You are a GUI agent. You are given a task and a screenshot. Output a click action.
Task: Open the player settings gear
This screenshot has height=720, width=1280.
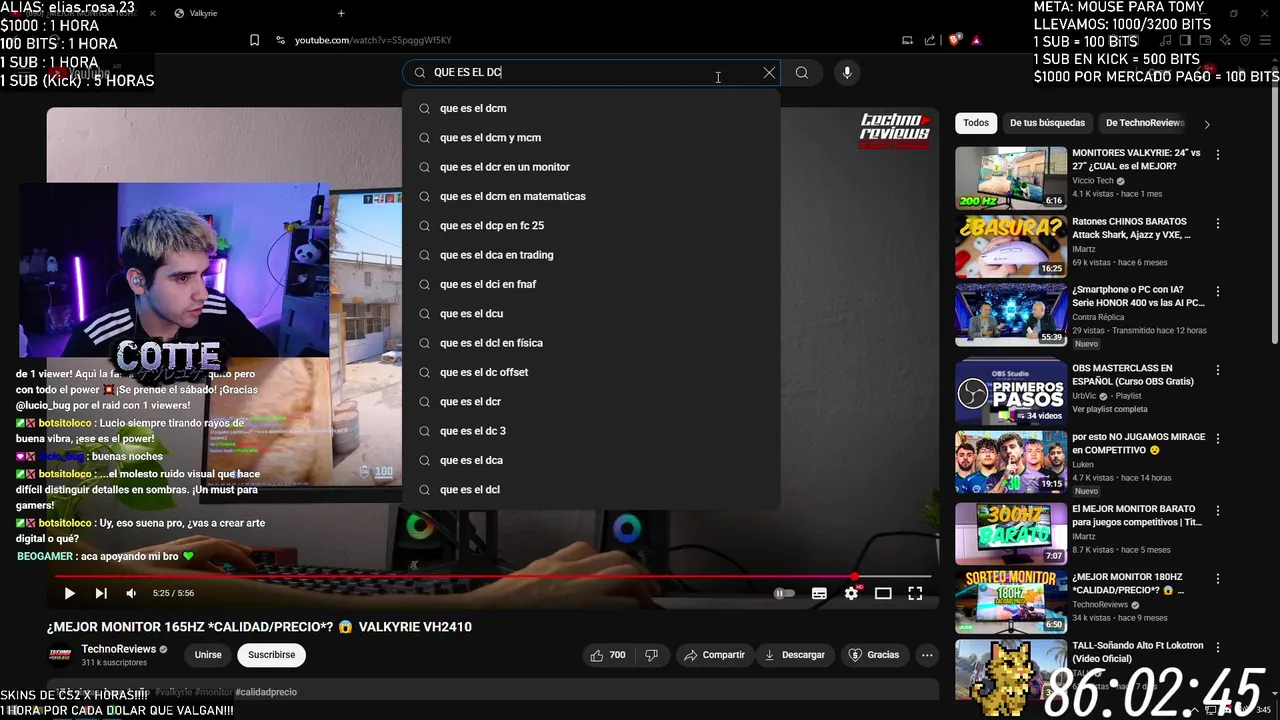(851, 593)
